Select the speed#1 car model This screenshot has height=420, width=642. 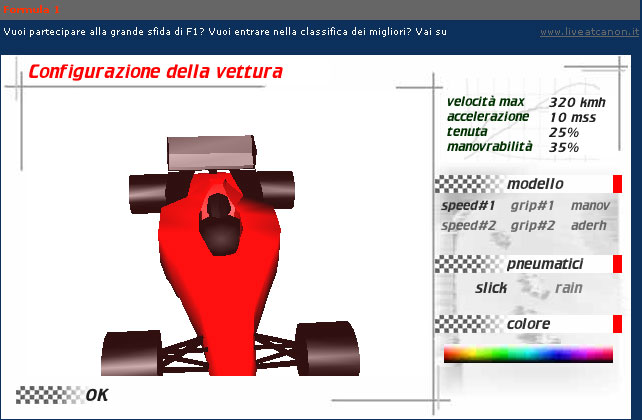tap(468, 206)
